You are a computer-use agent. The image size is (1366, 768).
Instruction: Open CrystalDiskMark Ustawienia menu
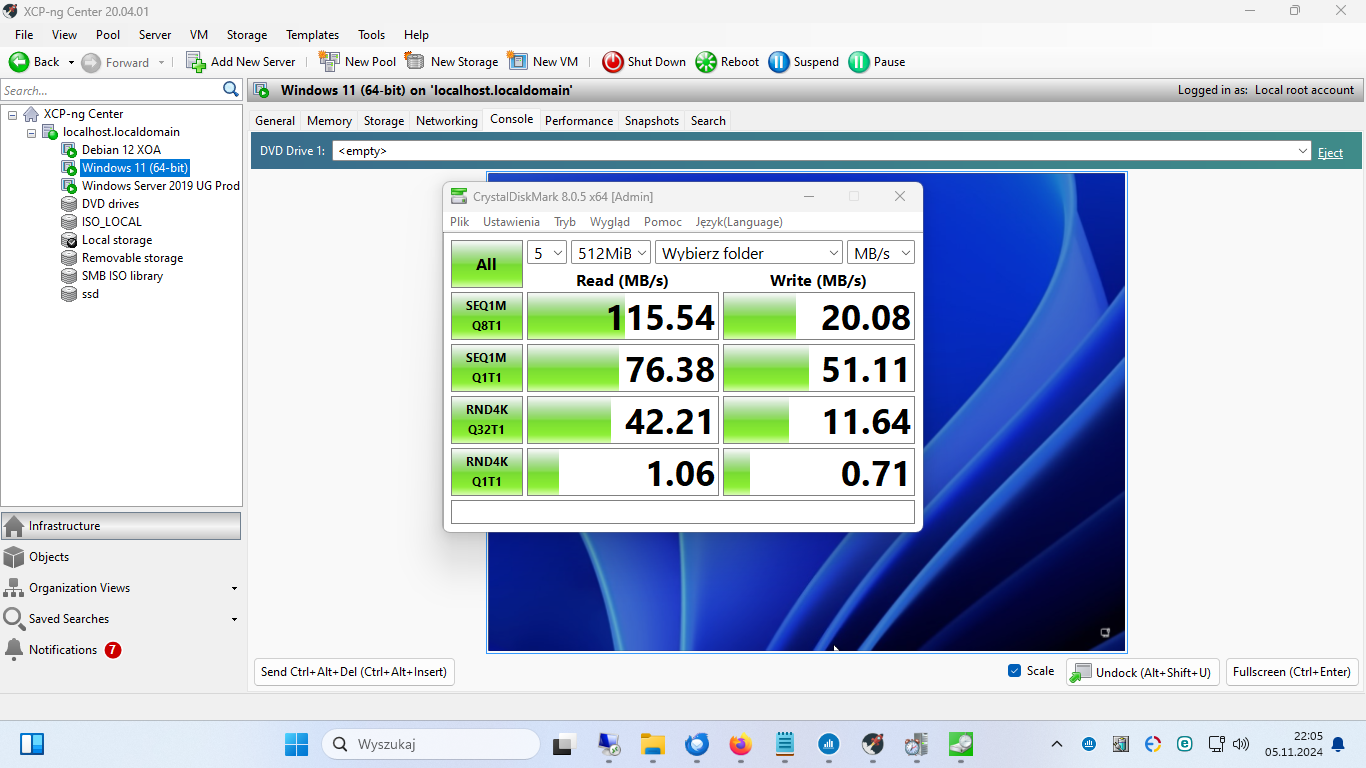coord(511,222)
